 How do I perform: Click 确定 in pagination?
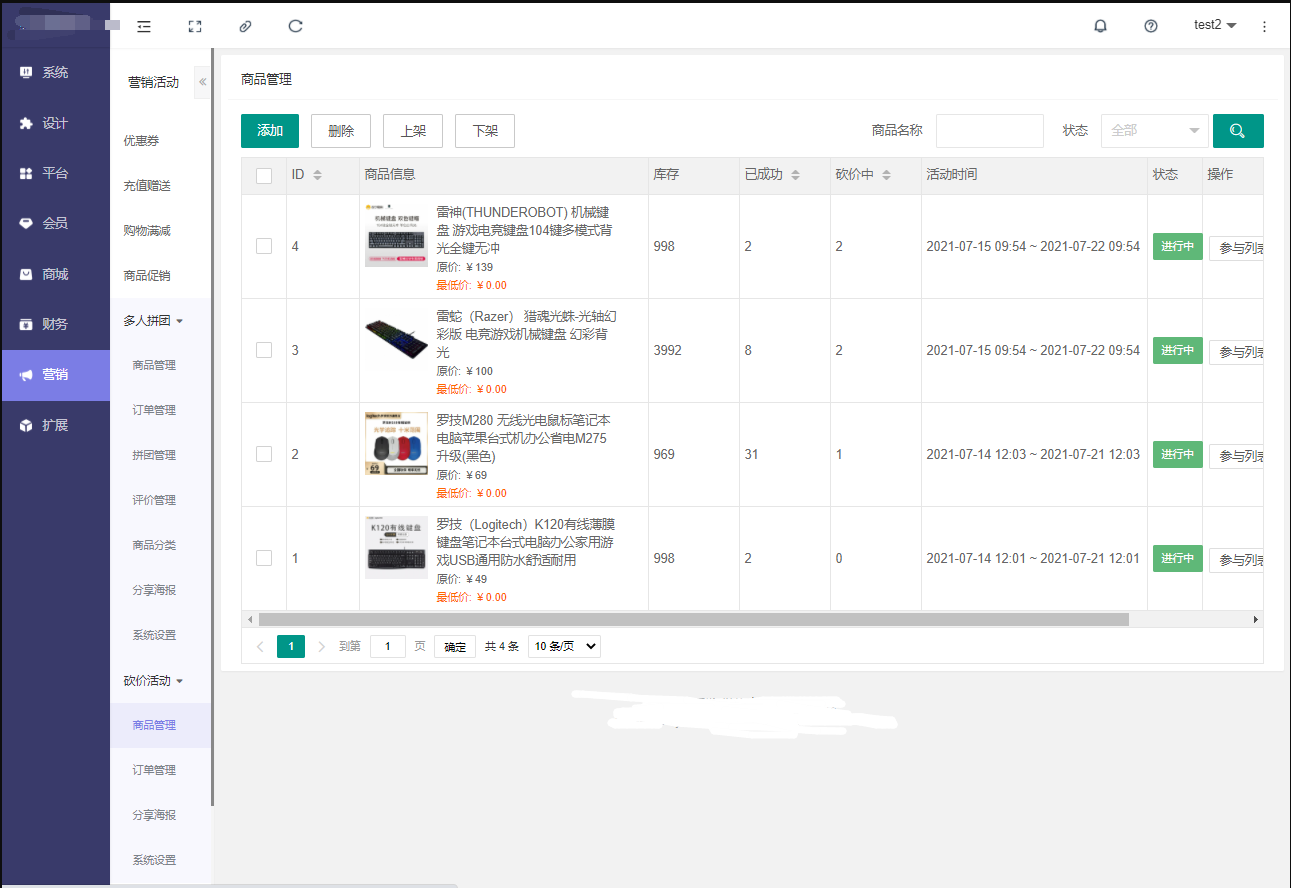pos(455,647)
